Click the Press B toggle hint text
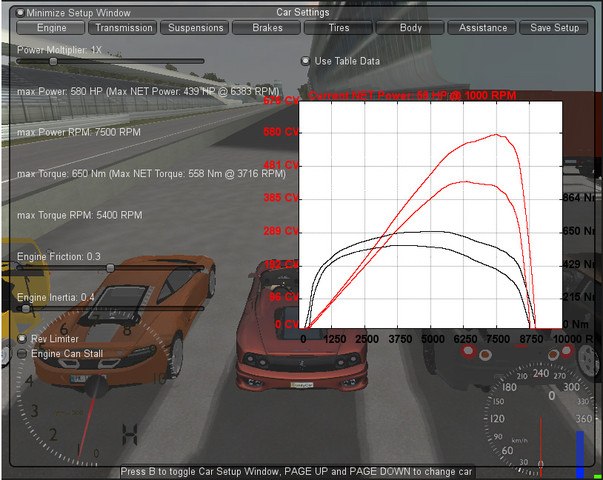 tap(296, 472)
